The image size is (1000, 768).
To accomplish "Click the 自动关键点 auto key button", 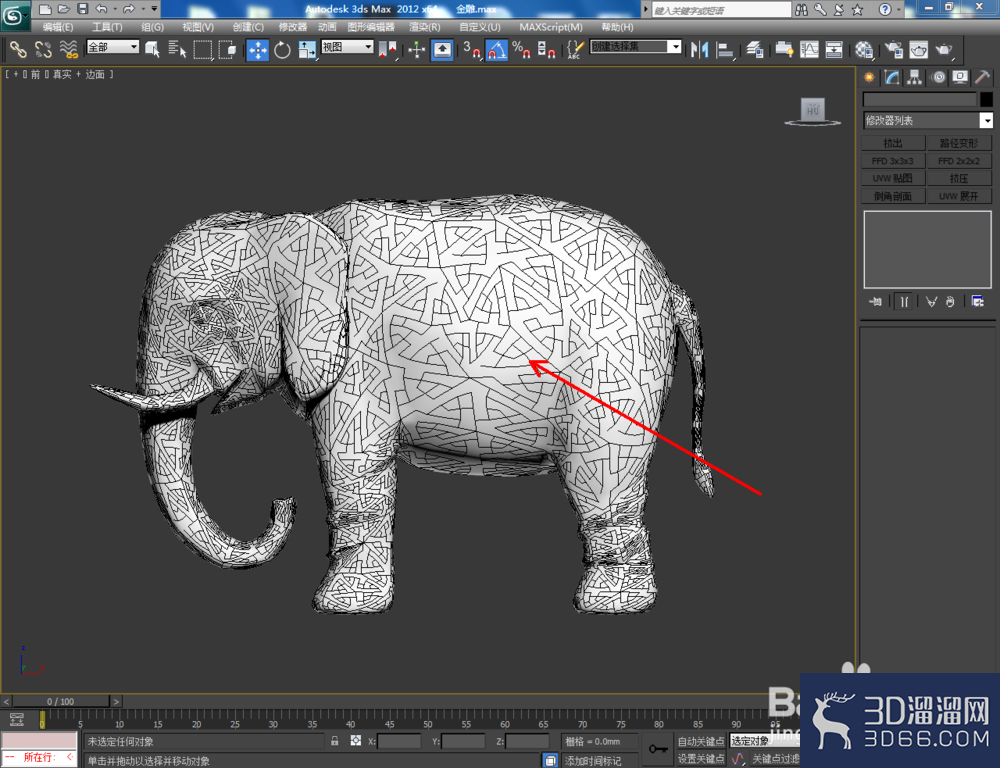I will 701,741.
